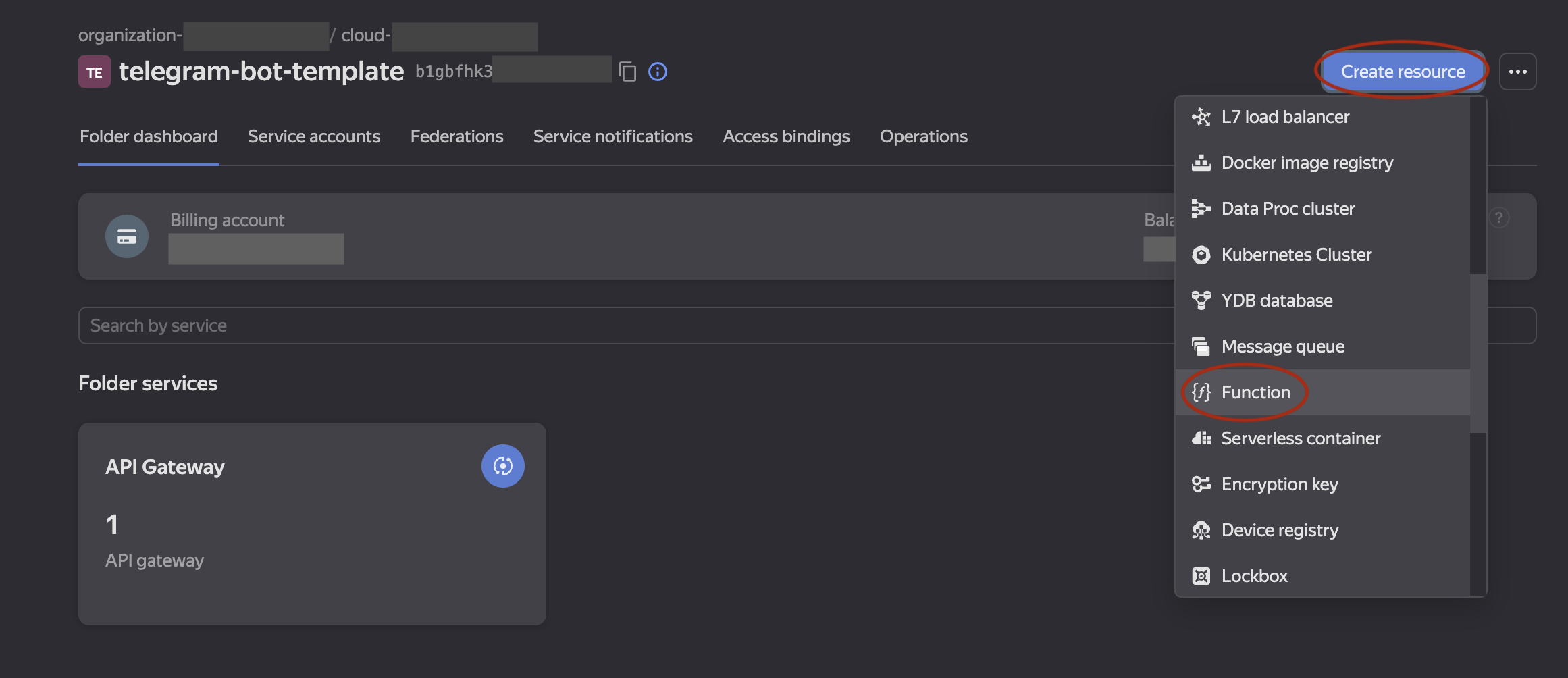Select YDB database menu item
This screenshot has height=678, width=1568.
(x=1323, y=301)
